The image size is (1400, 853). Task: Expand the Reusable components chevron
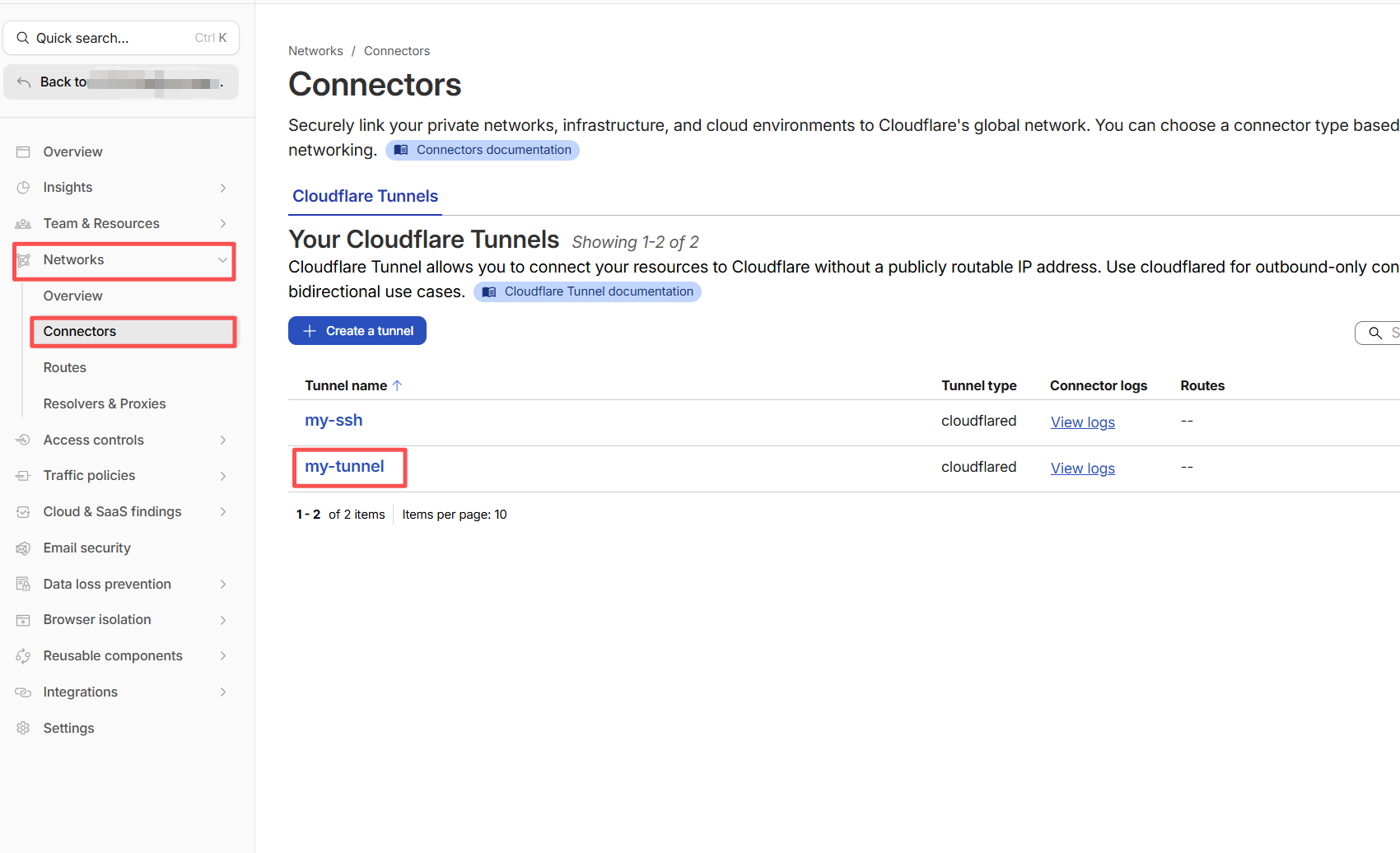coord(223,656)
